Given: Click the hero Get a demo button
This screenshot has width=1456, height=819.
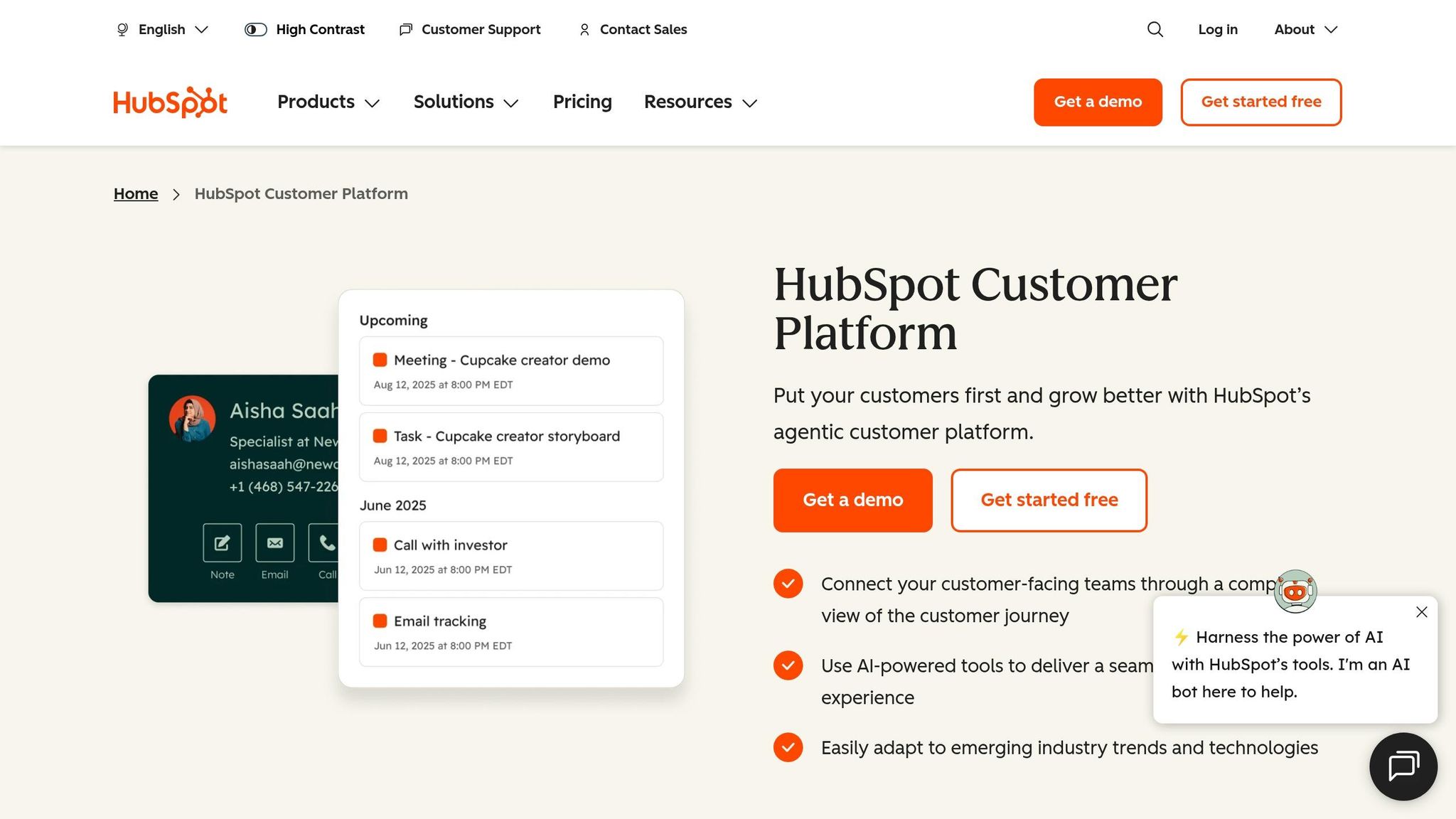Looking at the screenshot, I should 852,500.
